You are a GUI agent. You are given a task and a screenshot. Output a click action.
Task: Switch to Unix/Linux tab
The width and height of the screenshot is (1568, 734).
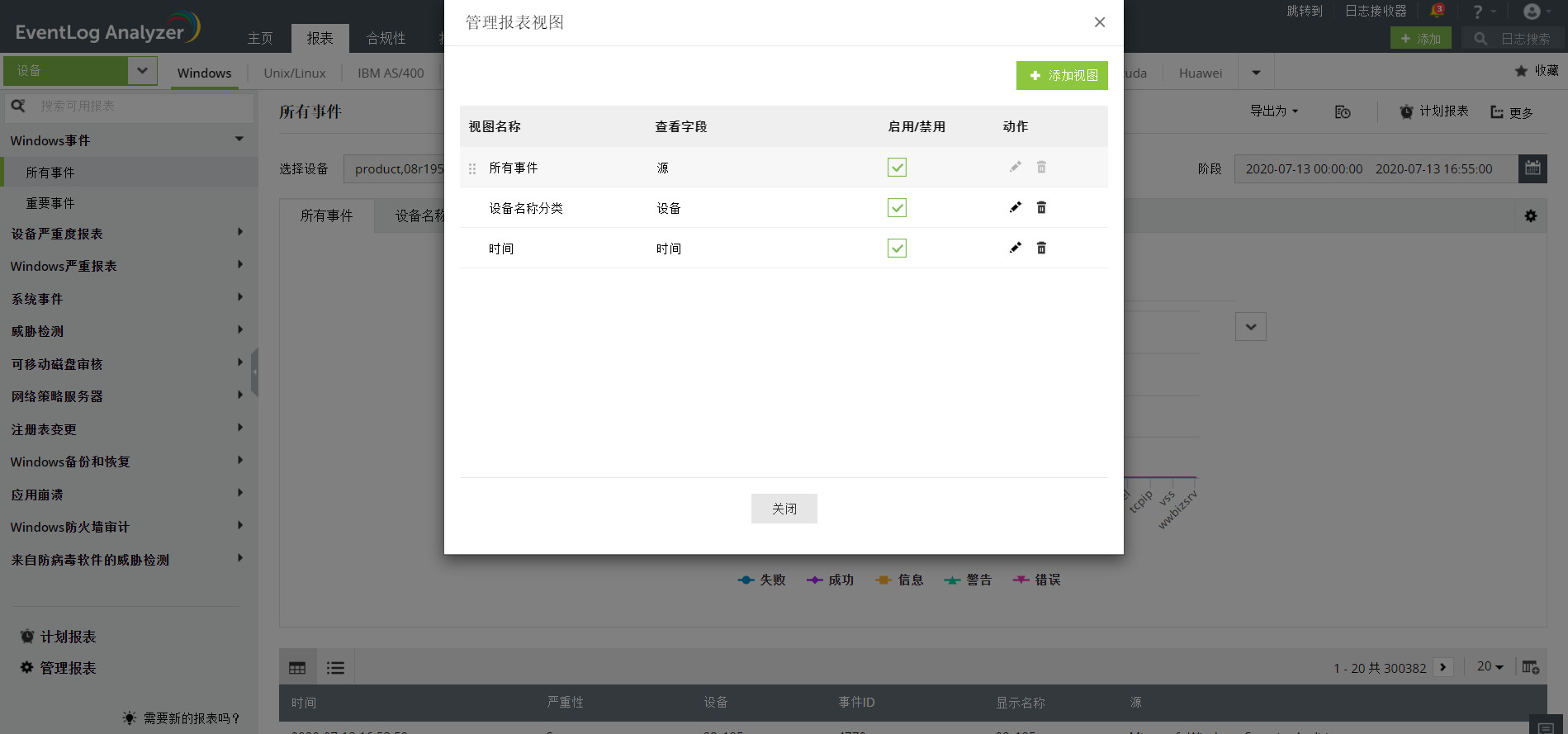click(295, 73)
